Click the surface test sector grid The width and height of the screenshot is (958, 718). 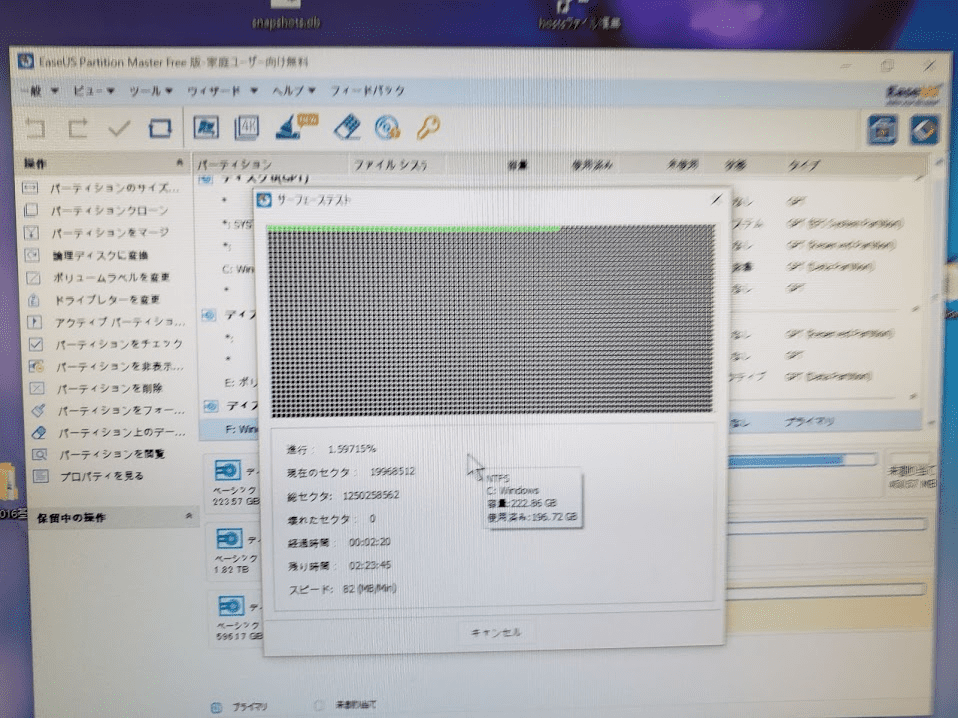[x=491, y=321]
